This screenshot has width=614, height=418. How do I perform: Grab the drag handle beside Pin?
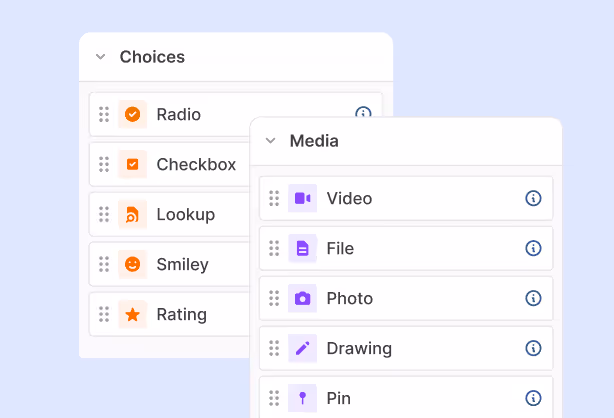(274, 398)
